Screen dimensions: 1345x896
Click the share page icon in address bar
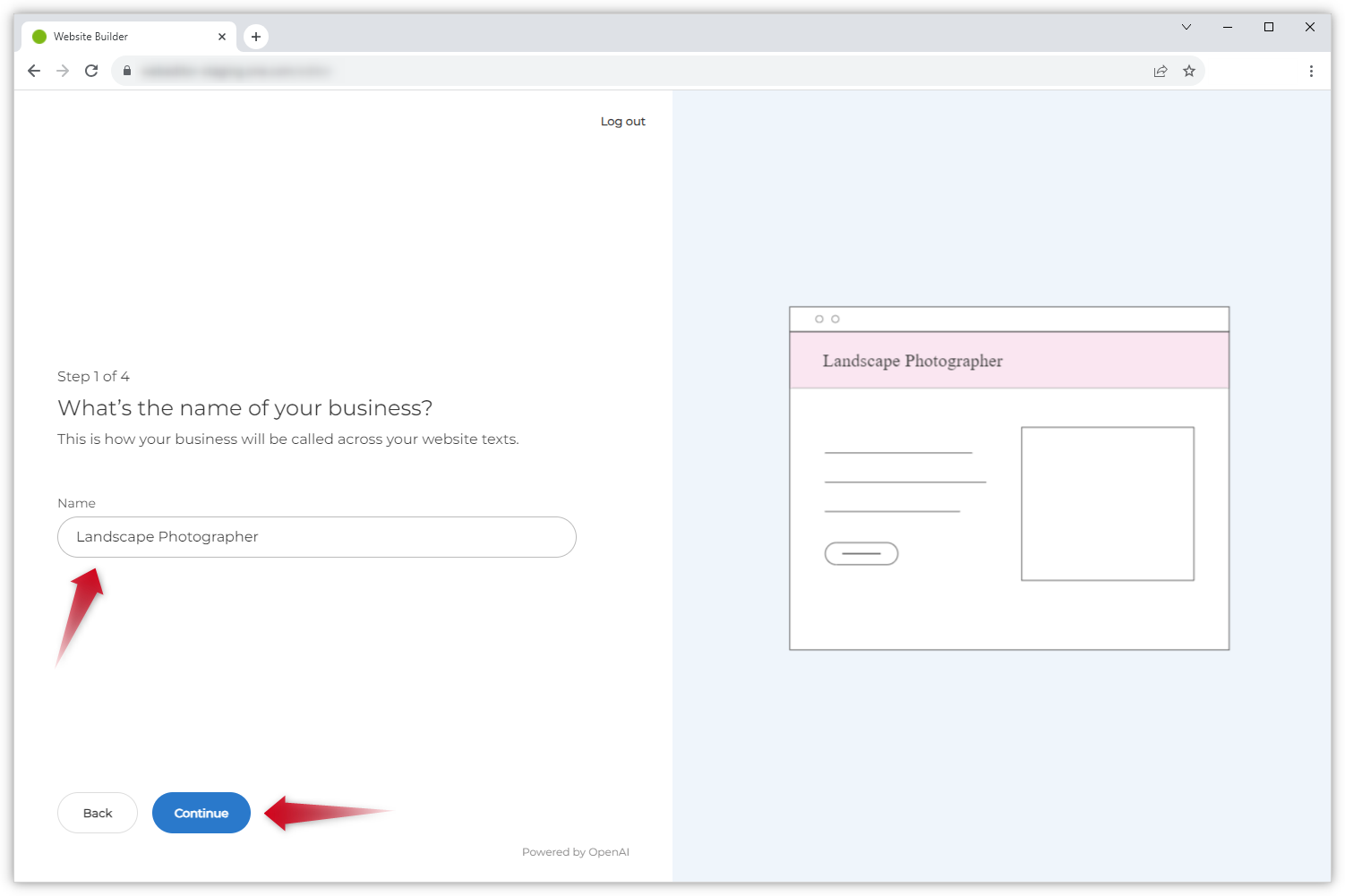pyautogui.click(x=1161, y=71)
